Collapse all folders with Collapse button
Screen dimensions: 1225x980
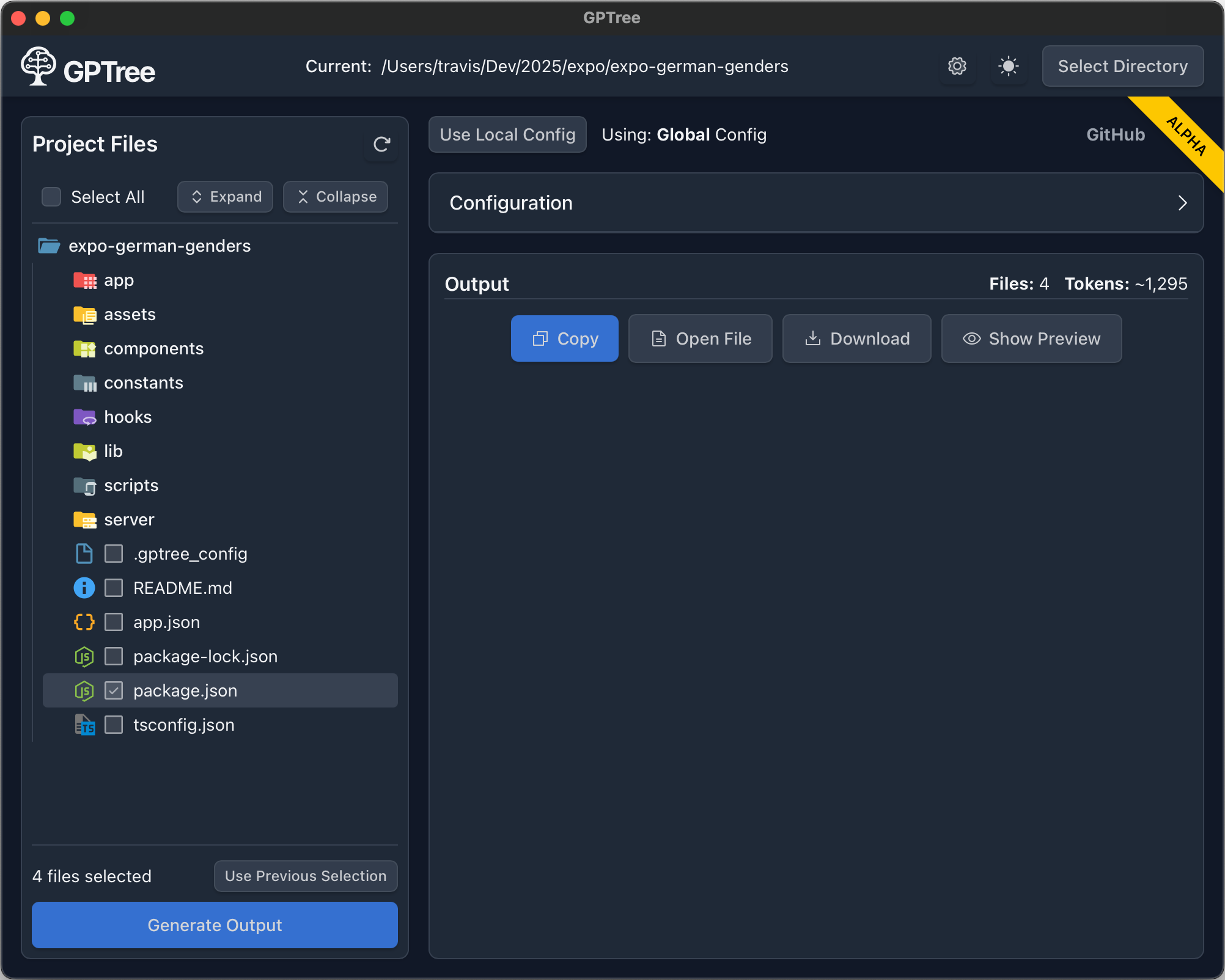[x=336, y=197]
